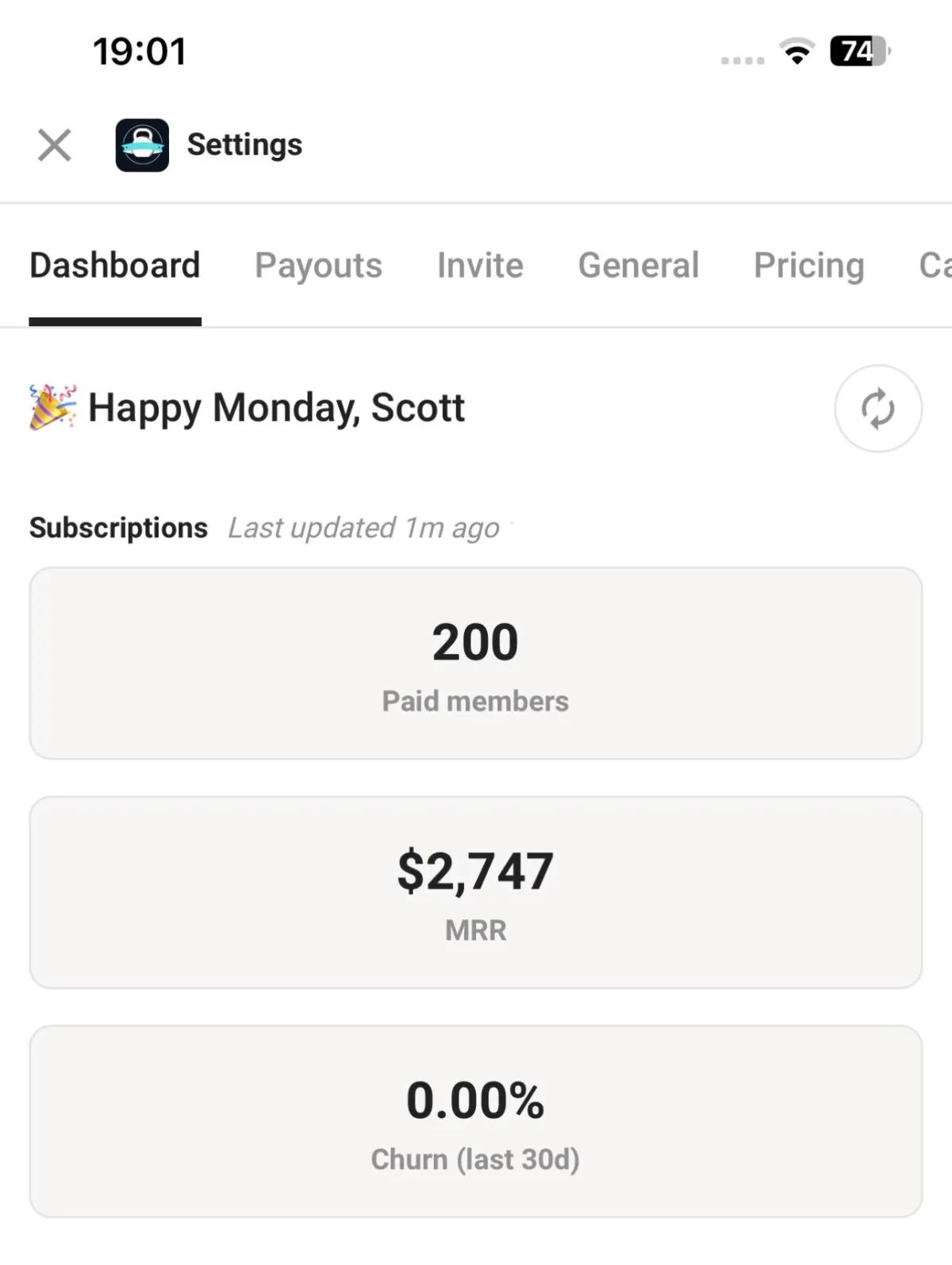The image size is (952, 1265).
Task: Open the 200 Paid members card
Action: click(x=476, y=663)
